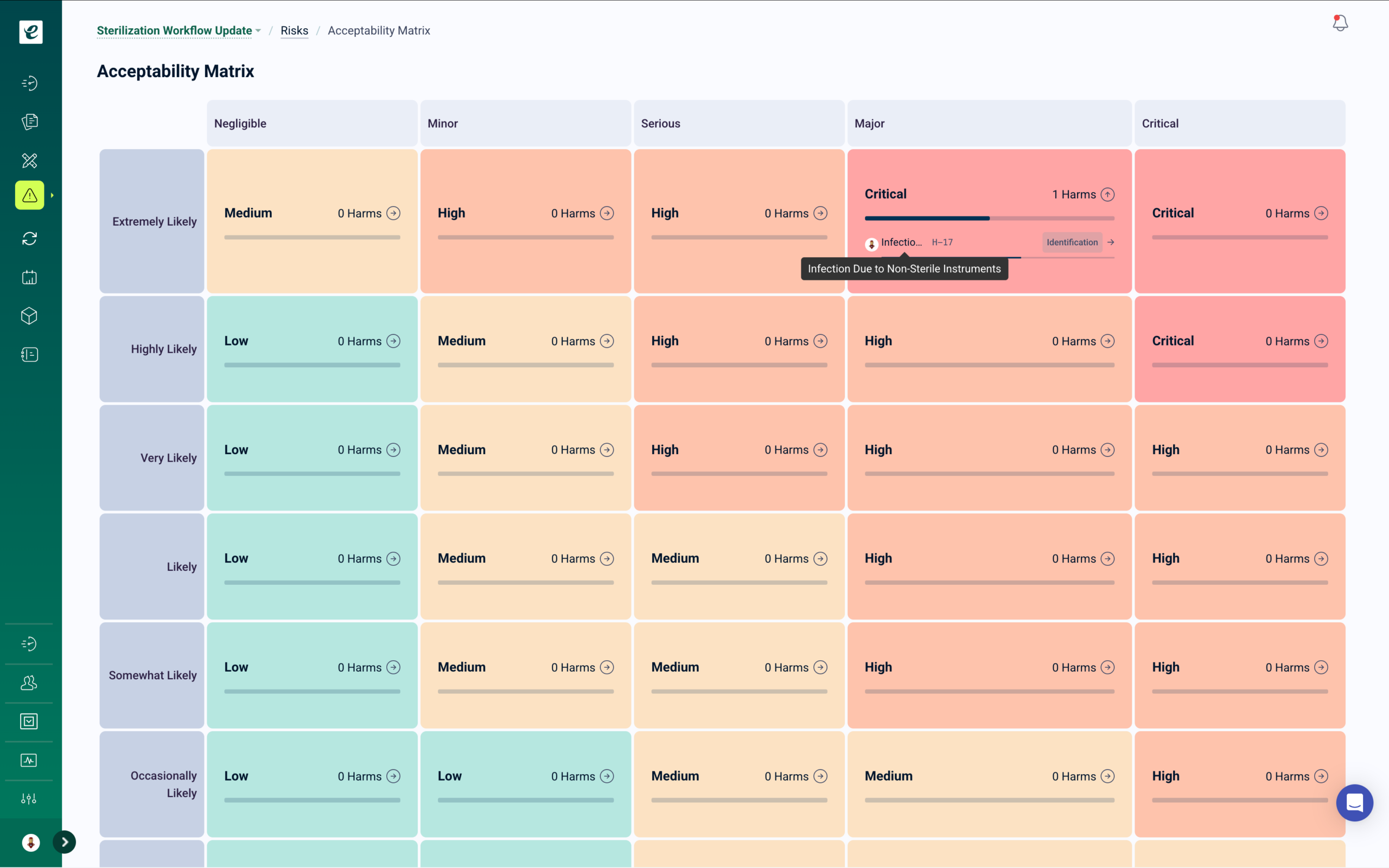Open user avatar at sidebar bottom
The width and height of the screenshot is (1389, 868).
coord(31,842)
